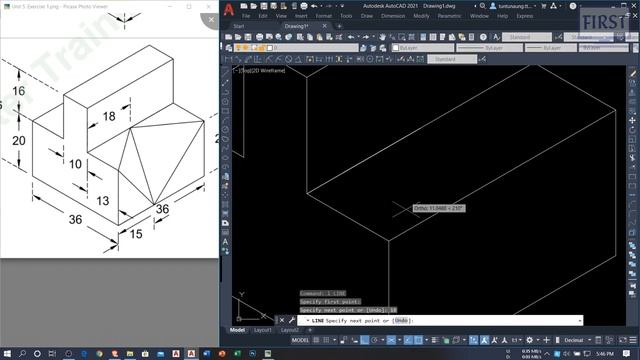640x360 pixels.
Task: Open the text style Standard dropdown
Action: pos(527,37)
